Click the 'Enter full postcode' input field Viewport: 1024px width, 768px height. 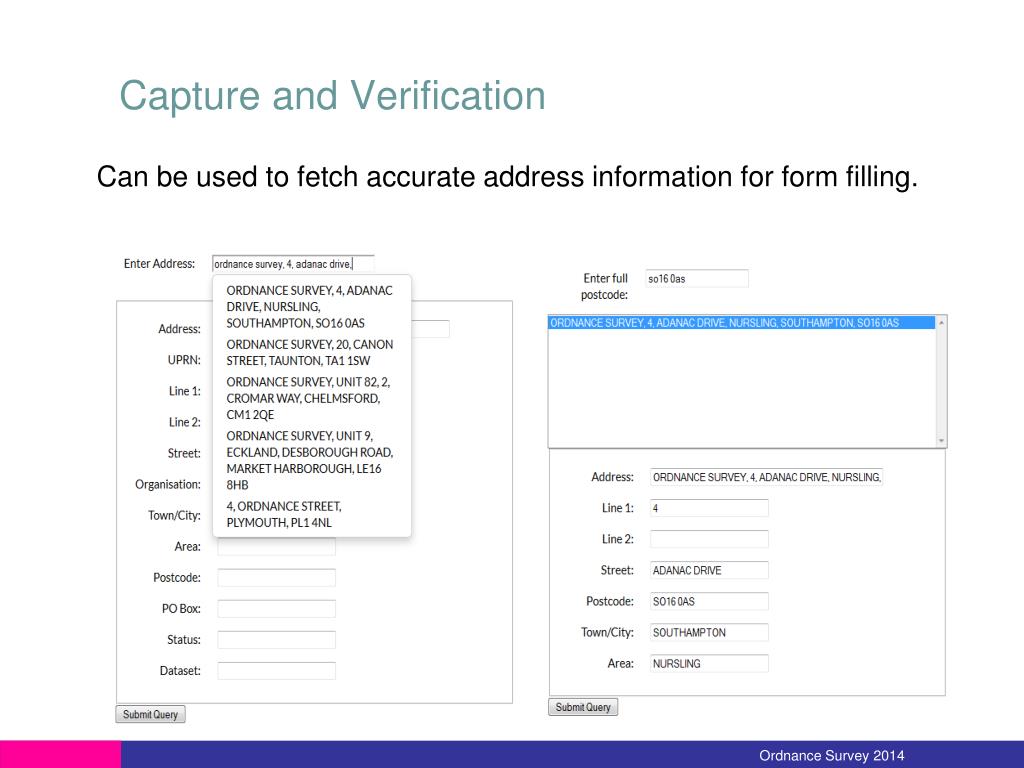(x=697, y=279)
